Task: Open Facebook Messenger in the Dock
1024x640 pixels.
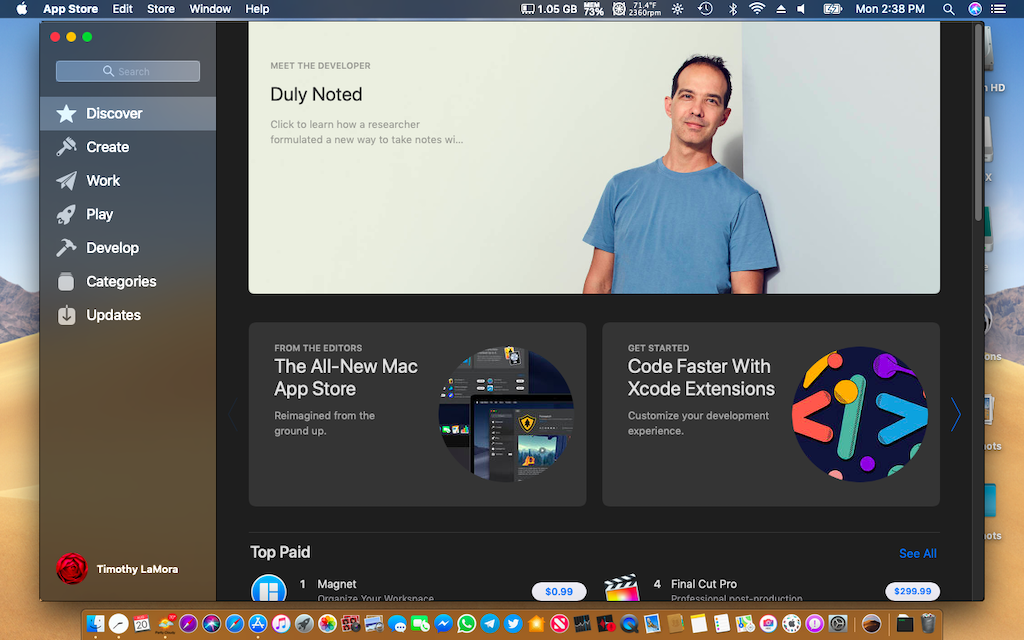Action: point(443,624)
